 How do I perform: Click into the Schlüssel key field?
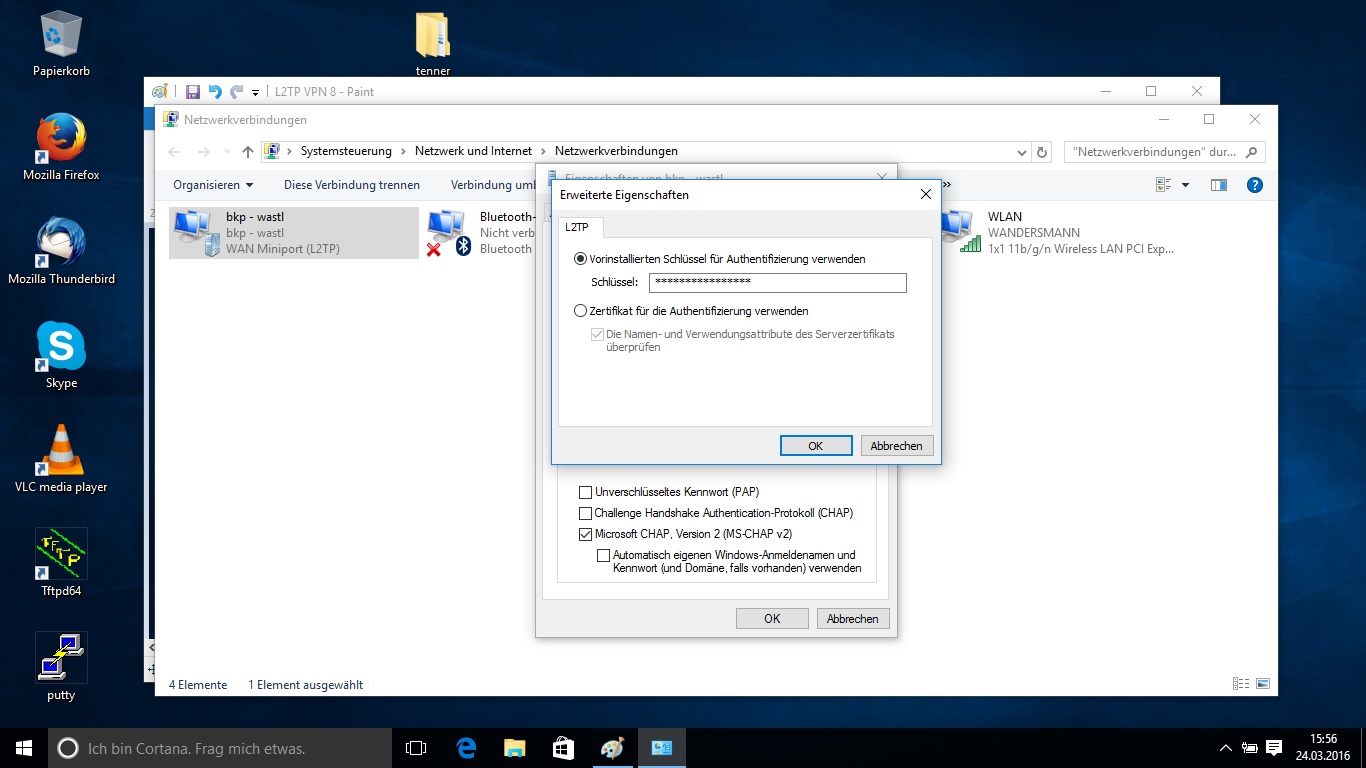(x=777, y=283)
